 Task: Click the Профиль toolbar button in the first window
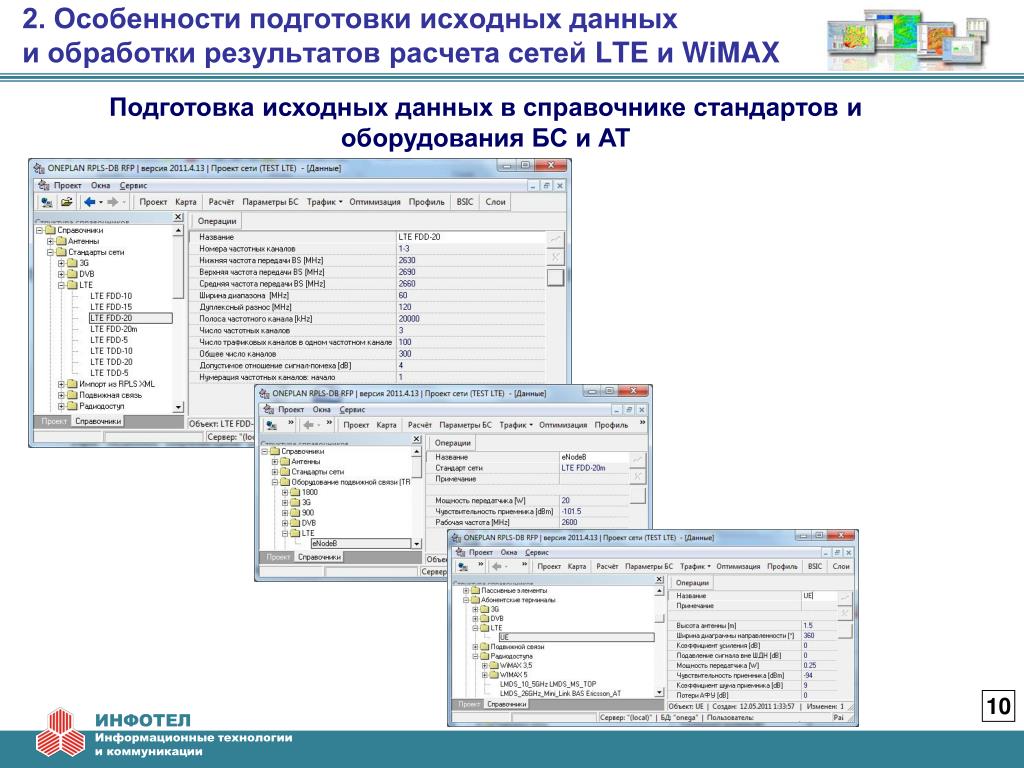click(426, 202)
